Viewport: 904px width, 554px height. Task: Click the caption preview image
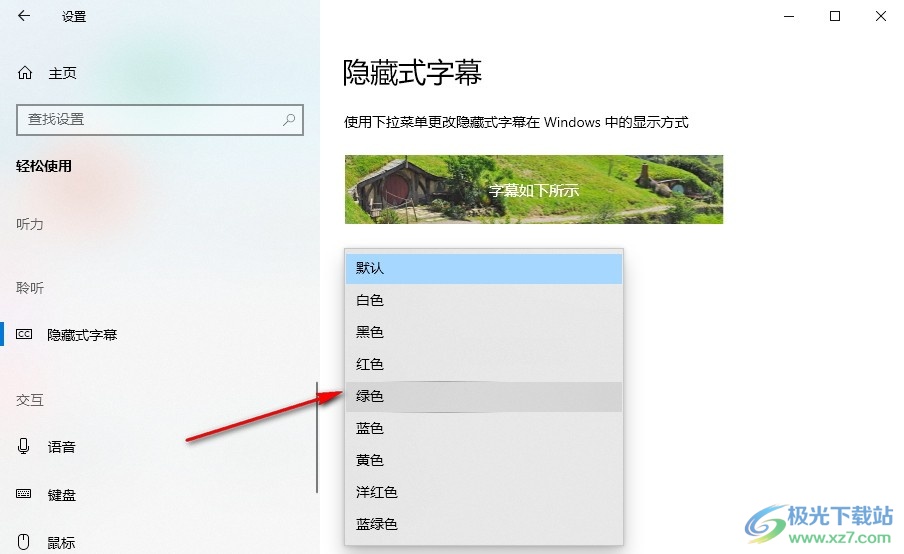click(534, 189)
